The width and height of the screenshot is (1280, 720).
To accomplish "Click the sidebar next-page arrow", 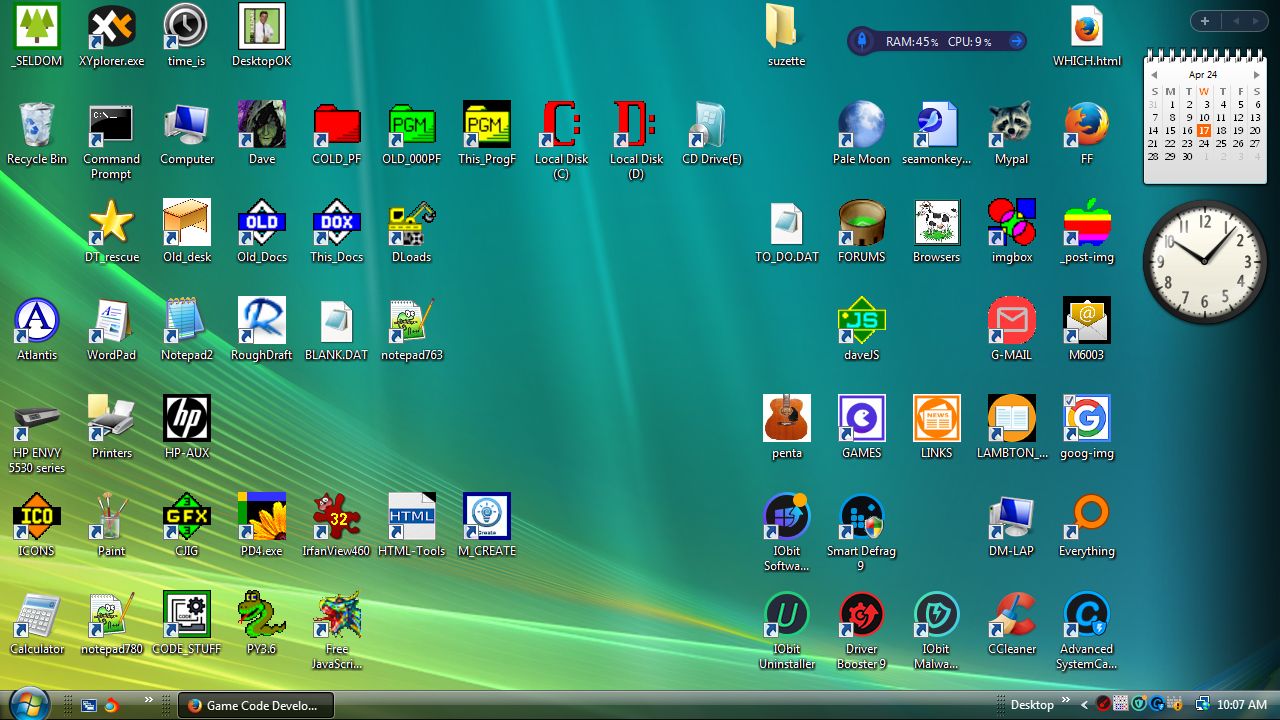I will [1255, 21].
